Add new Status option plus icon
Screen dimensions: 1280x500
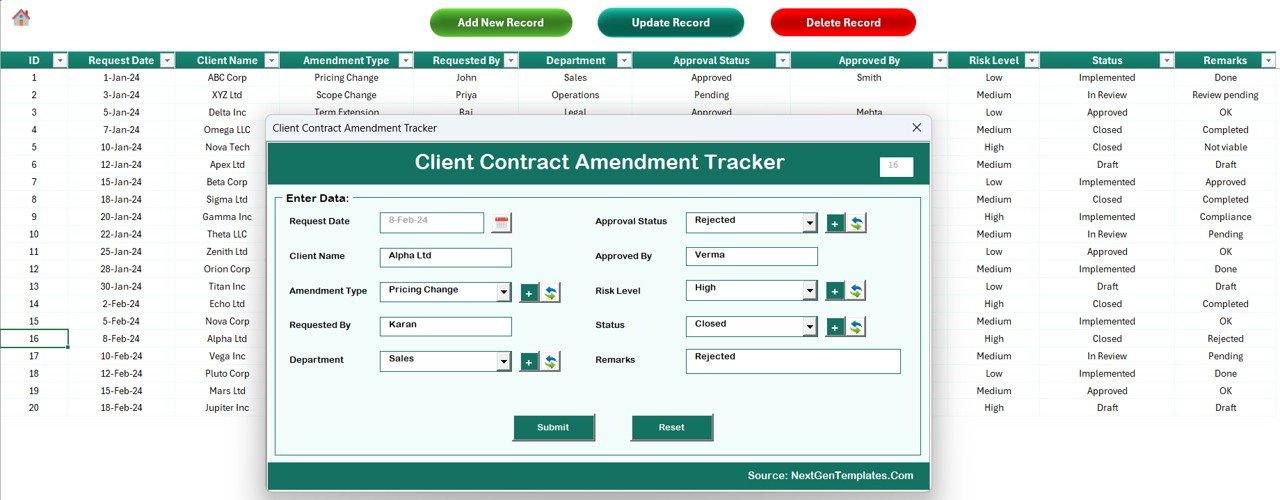[835, 327]
